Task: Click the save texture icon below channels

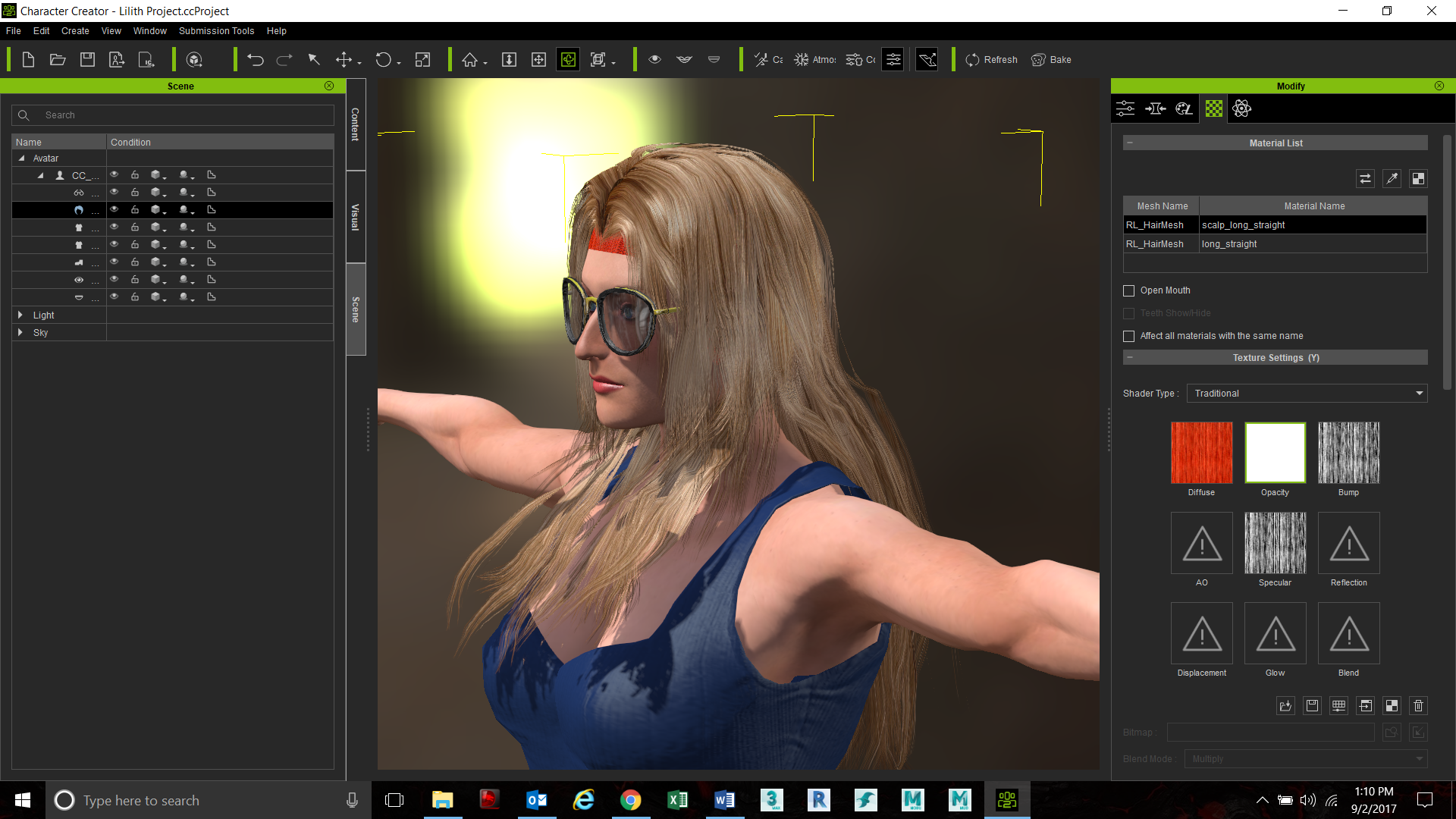Action: pos(1312,706)
